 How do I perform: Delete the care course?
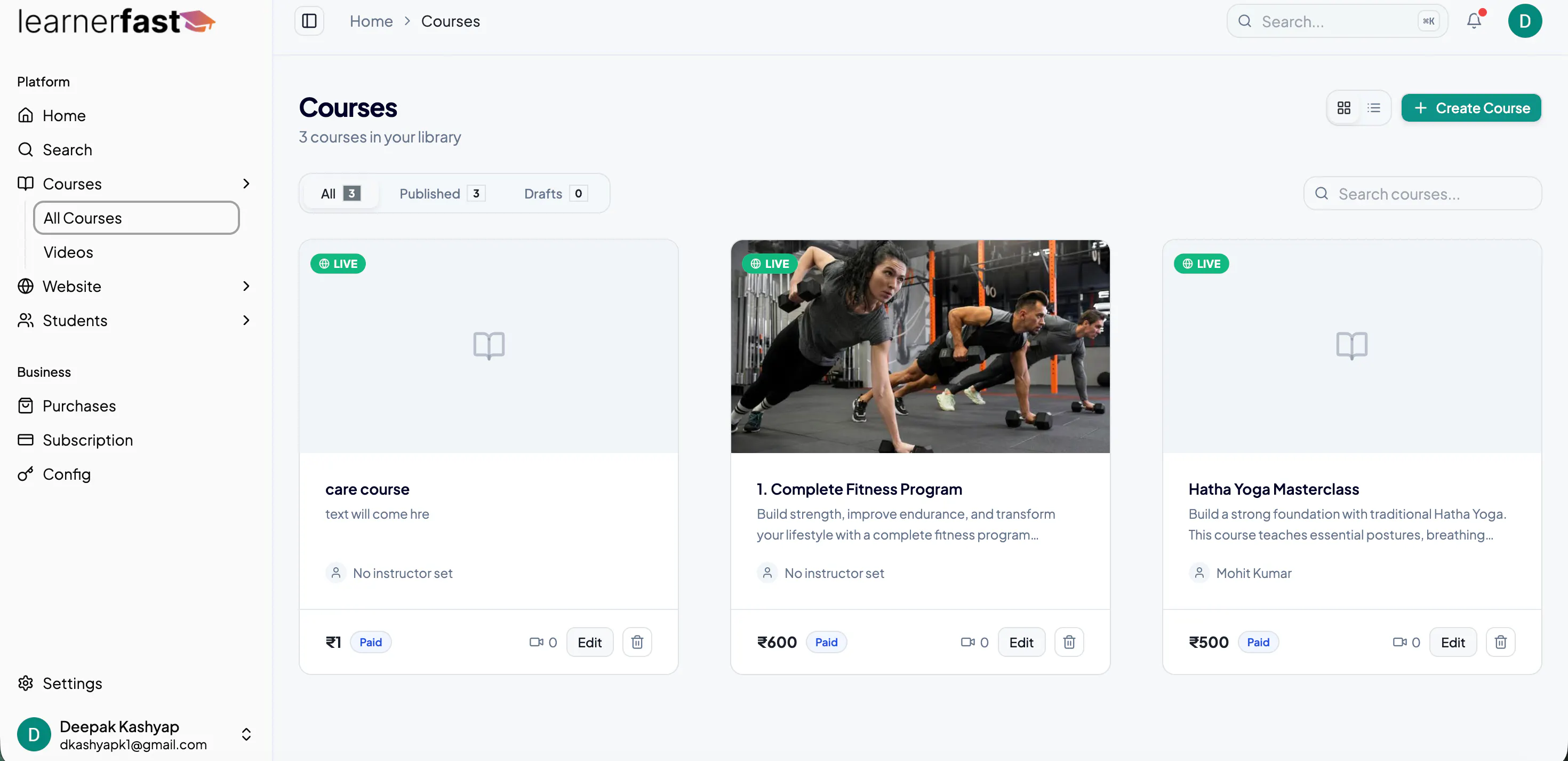[x=637, y=641]
